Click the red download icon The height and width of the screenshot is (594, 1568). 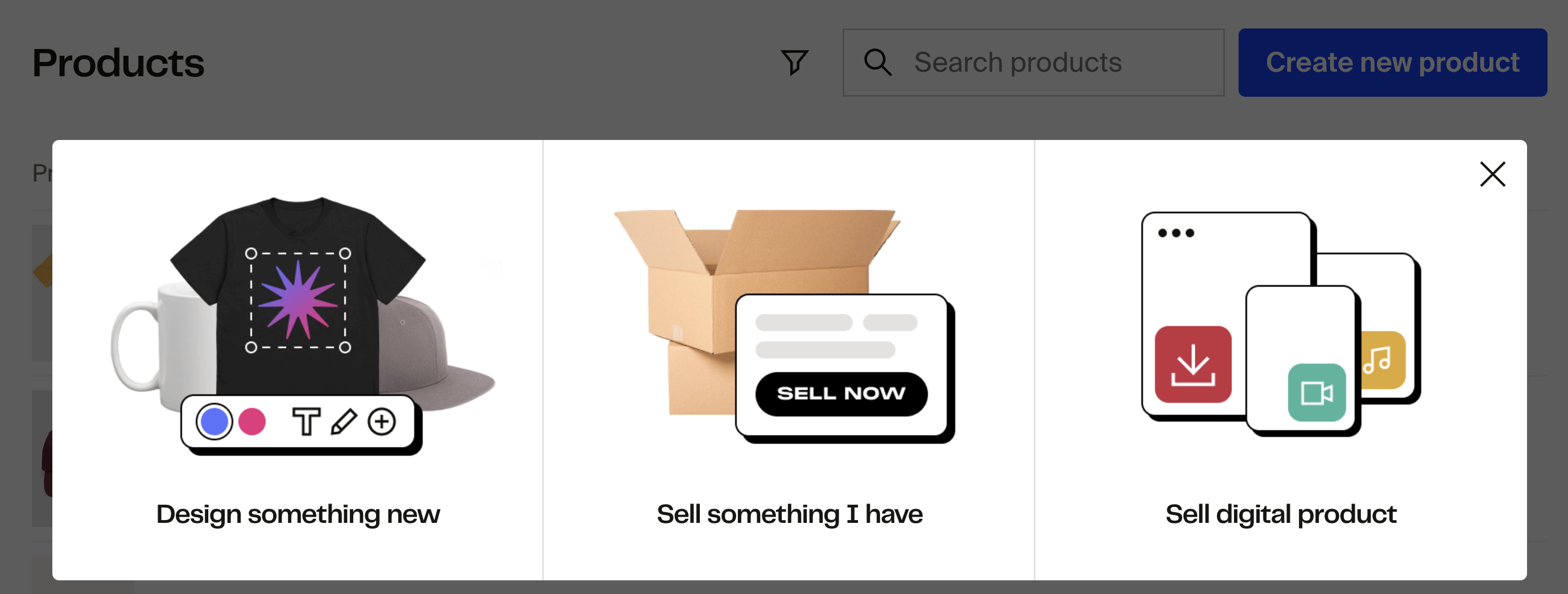point(1192,365)
